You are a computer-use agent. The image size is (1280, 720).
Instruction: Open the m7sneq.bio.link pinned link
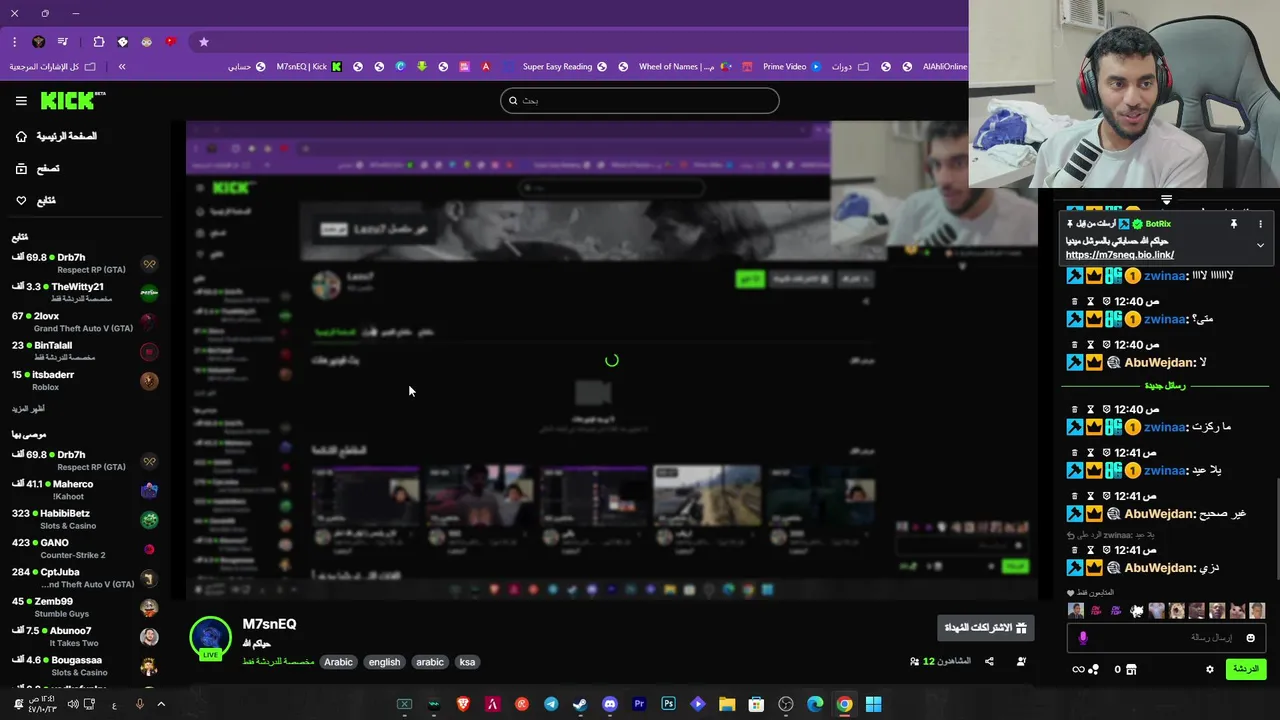(x=1119, y=255)
